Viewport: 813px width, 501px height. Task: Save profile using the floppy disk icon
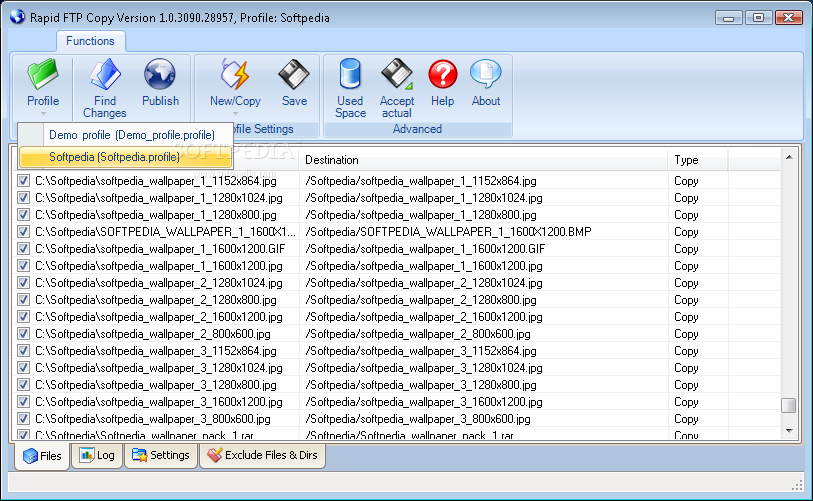[294, 74]
